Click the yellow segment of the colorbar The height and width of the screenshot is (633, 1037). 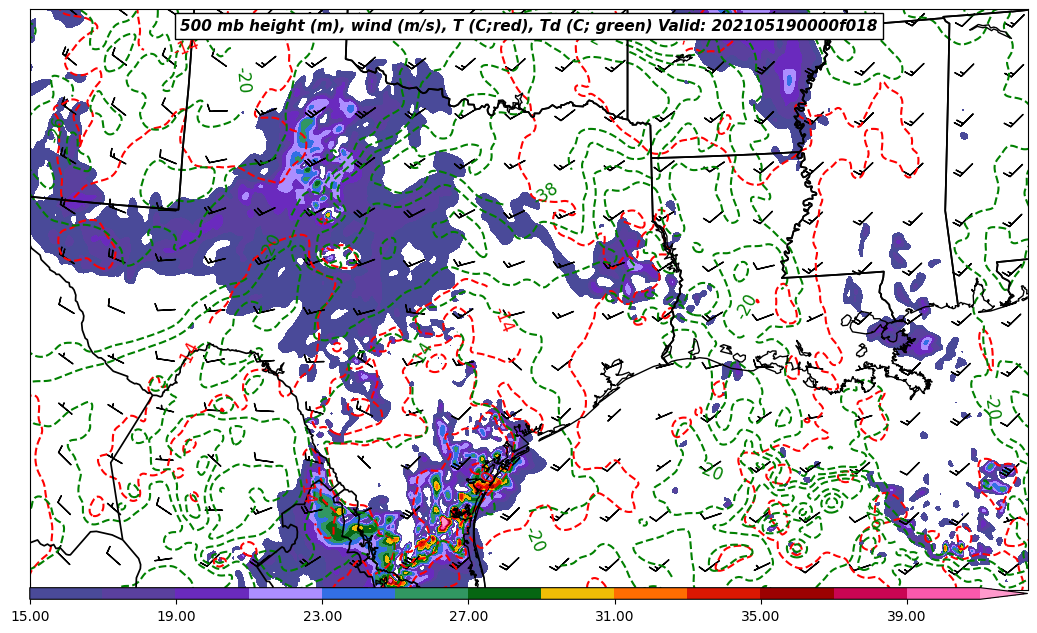click(577, 593)
